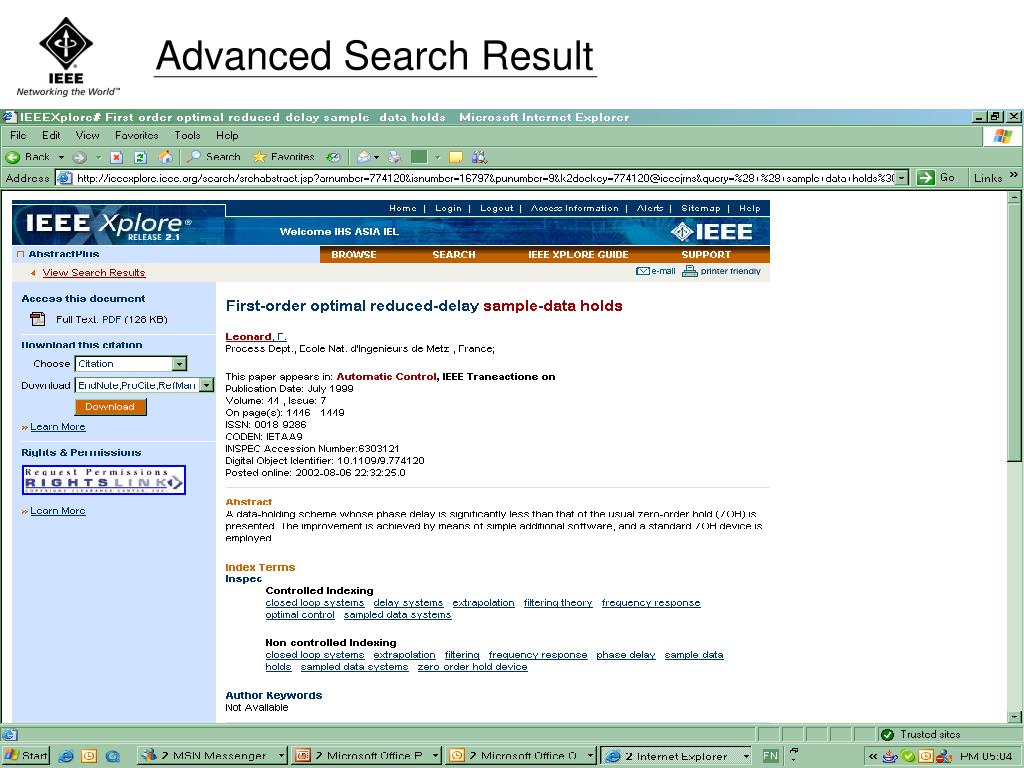Open the Favorites menu

click(136, 135)
